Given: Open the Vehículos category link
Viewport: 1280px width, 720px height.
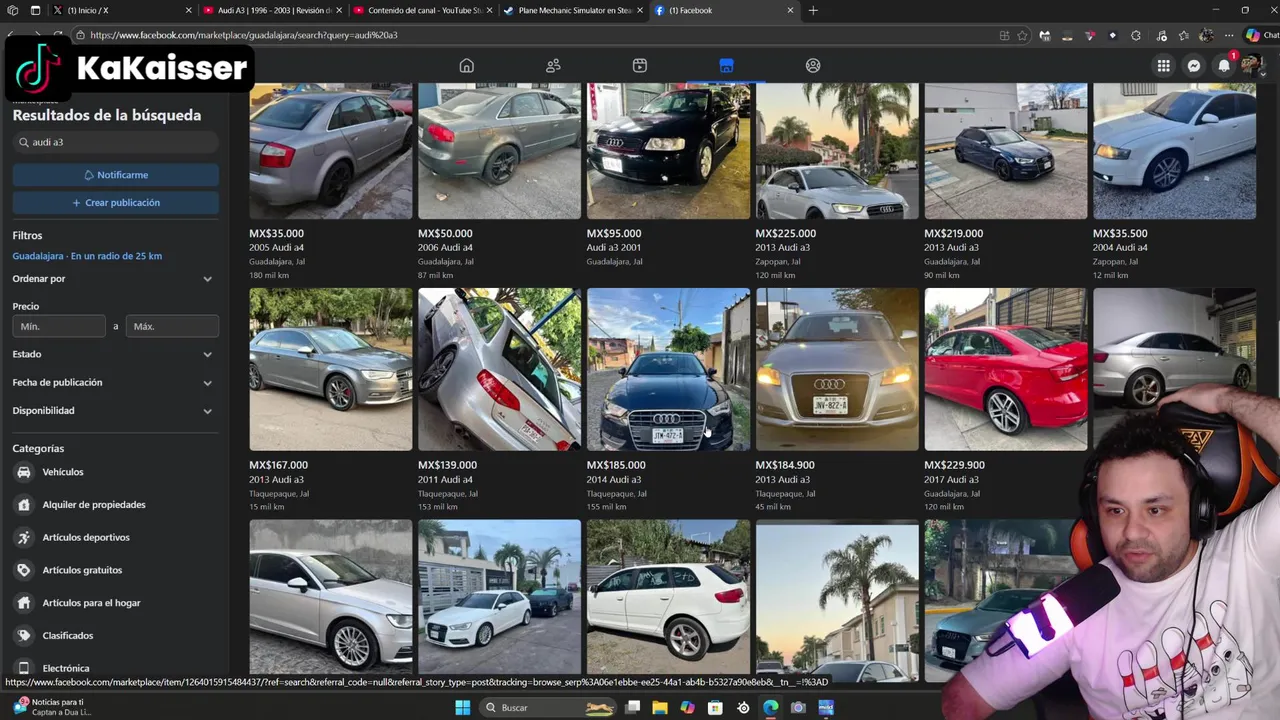Looking at the screenshot, I should point(63,472).
